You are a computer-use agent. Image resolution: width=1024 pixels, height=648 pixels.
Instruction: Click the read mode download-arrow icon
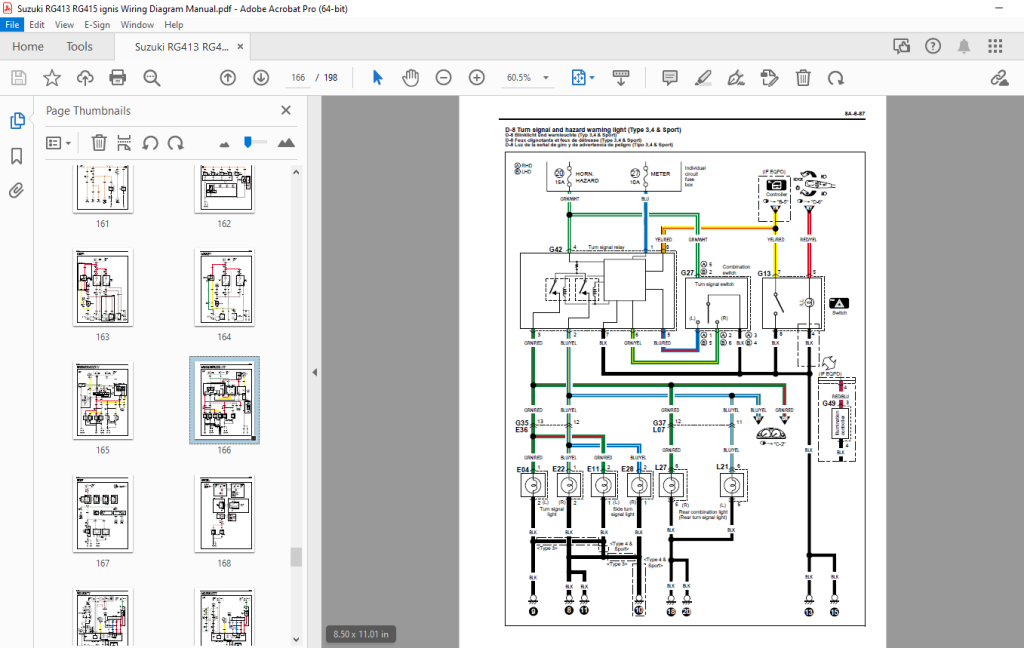(621, 78)
